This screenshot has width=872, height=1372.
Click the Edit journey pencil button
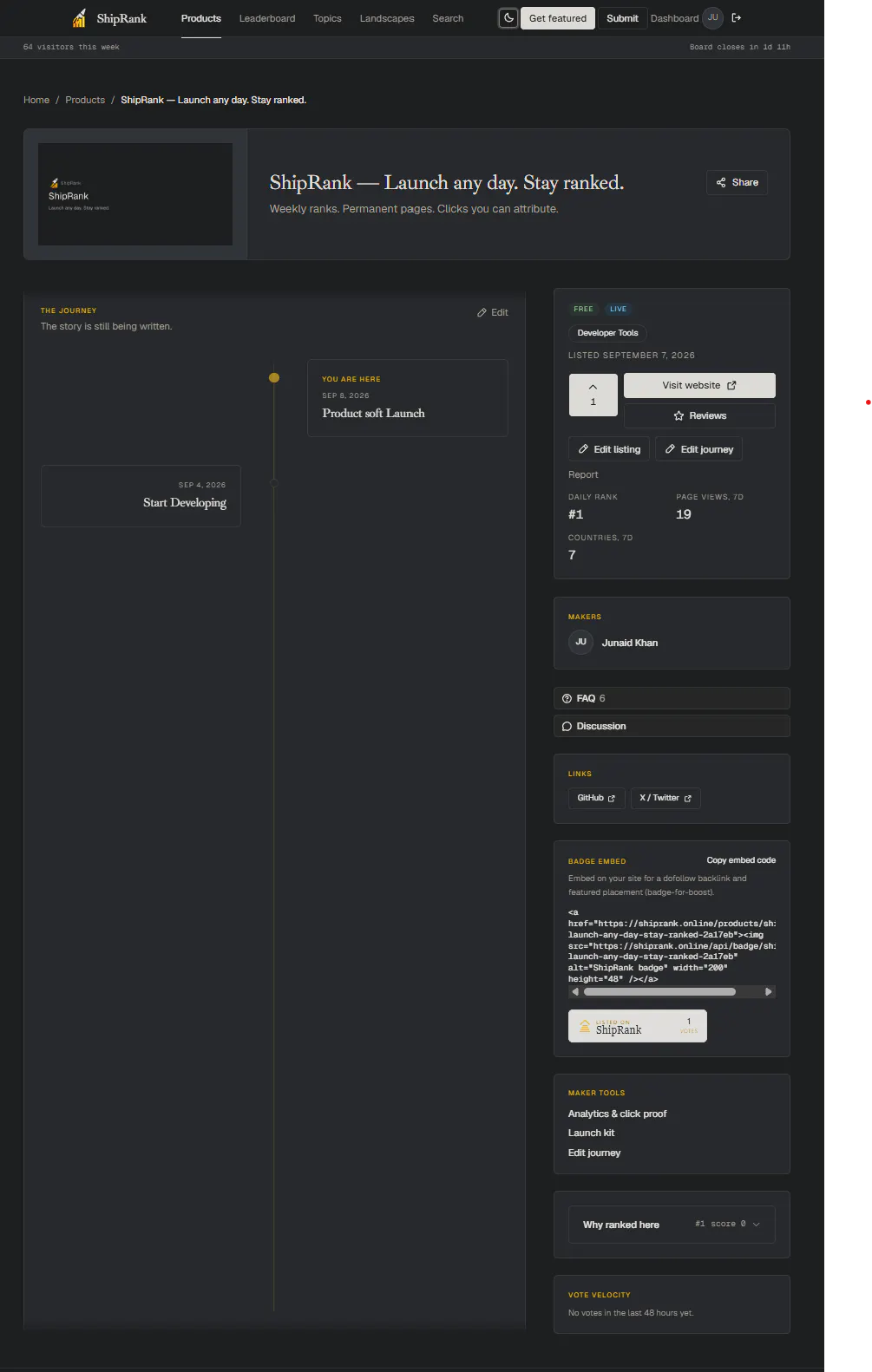point(698,449)
